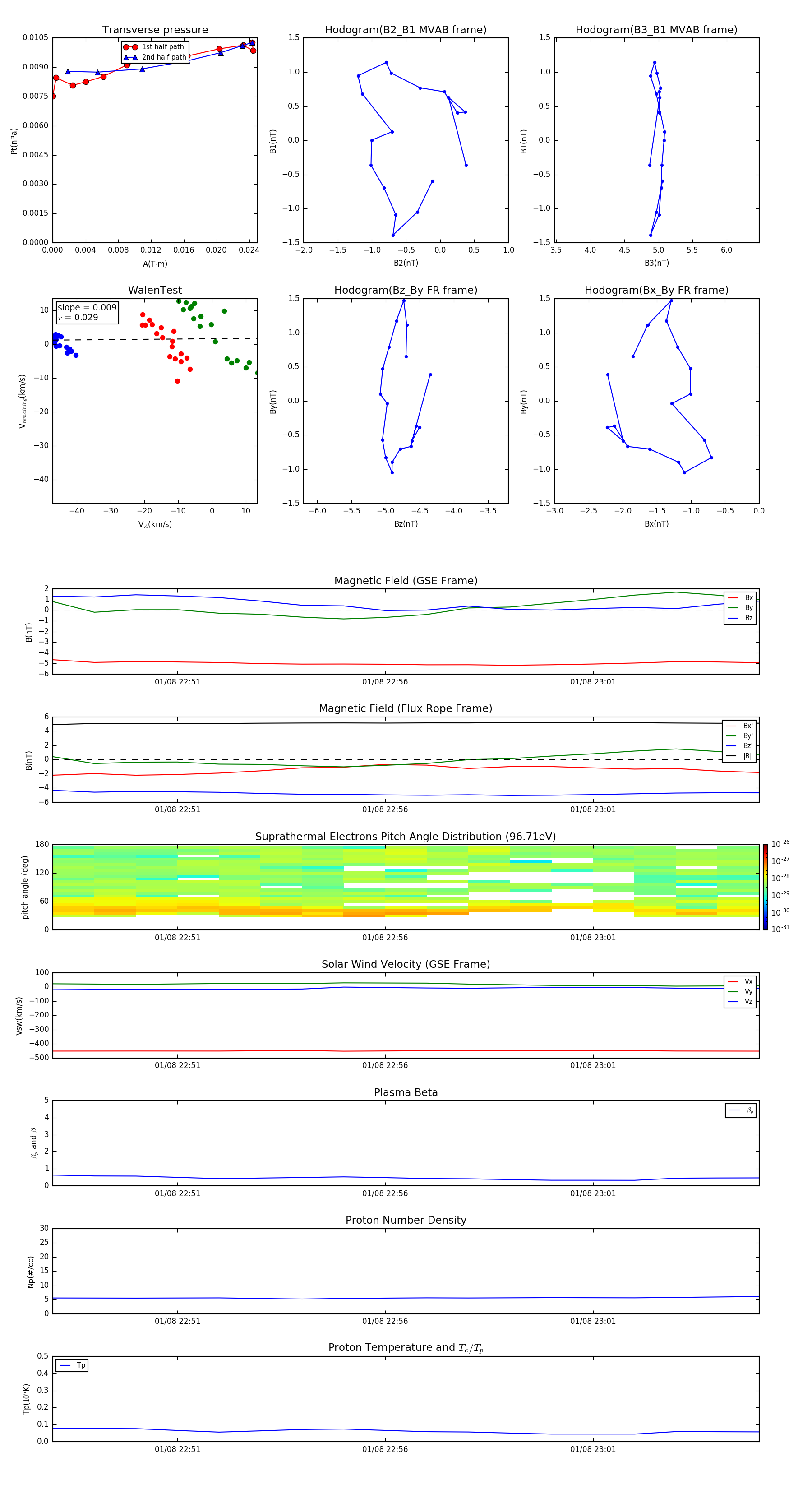Image resolution: width=812 pixels, height=1489 pixels.
Task: Click the "Pt(nPa)" y-axis label
Action: point(14,140)
